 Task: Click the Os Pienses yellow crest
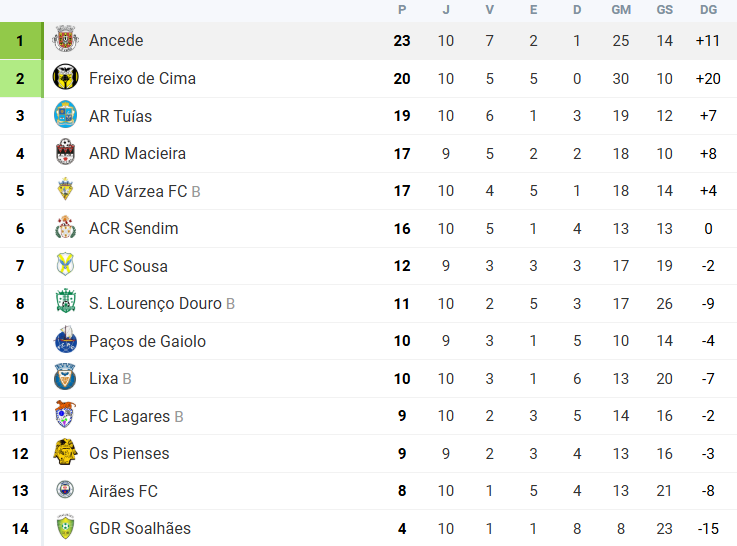pos(65,452)
